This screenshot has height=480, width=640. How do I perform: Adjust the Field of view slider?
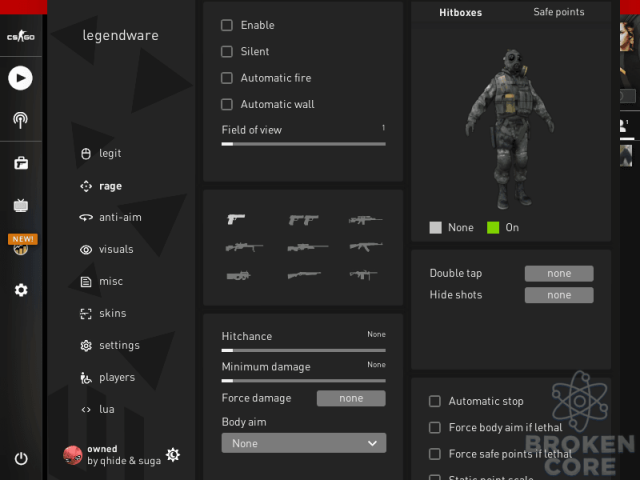click(x=303, y=144)
